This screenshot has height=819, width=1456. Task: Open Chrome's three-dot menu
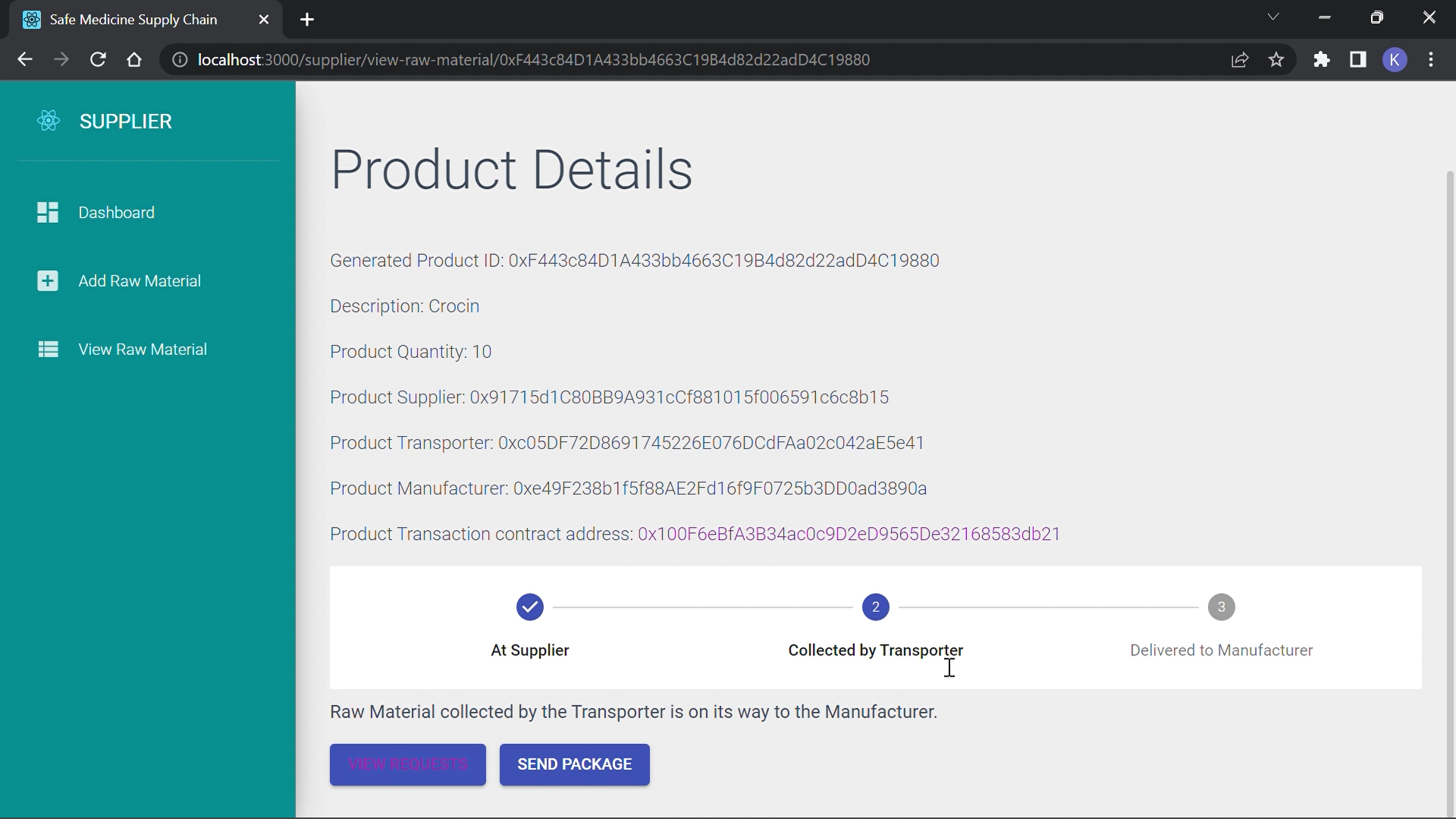[1432, 59]
